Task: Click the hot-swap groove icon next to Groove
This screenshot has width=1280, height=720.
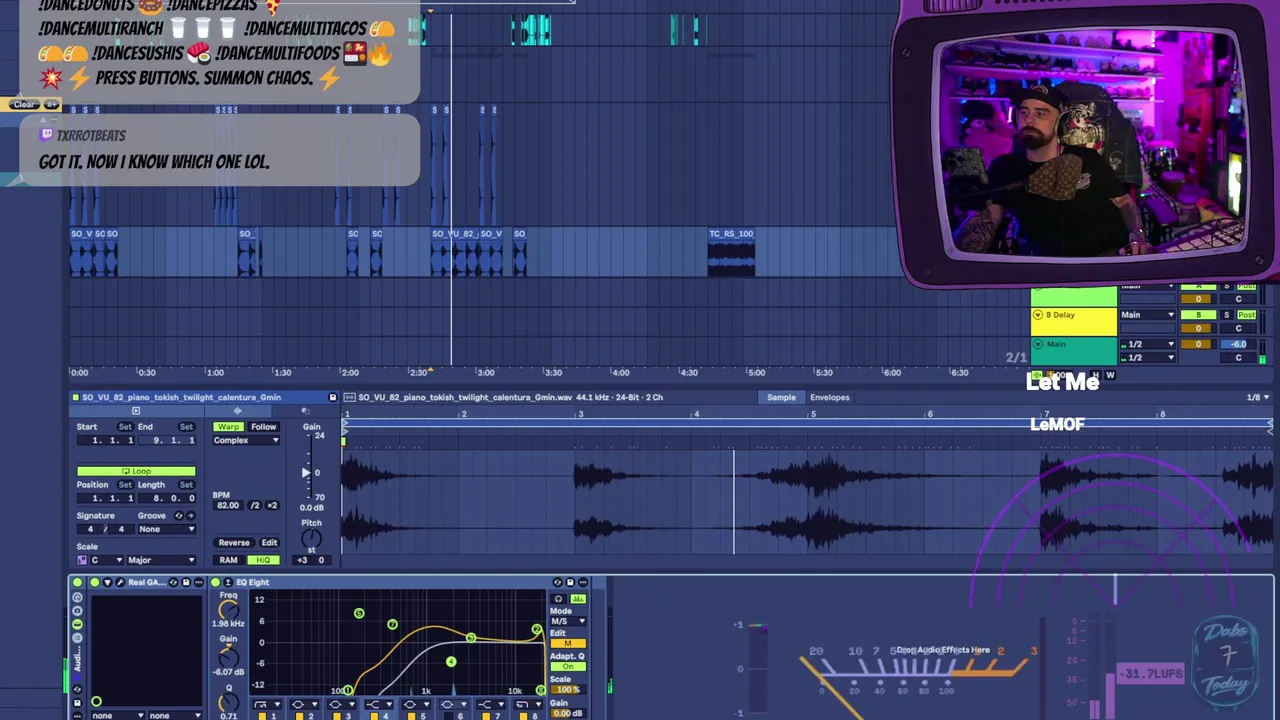Action: pyautogui.click(x=179, y=516)
